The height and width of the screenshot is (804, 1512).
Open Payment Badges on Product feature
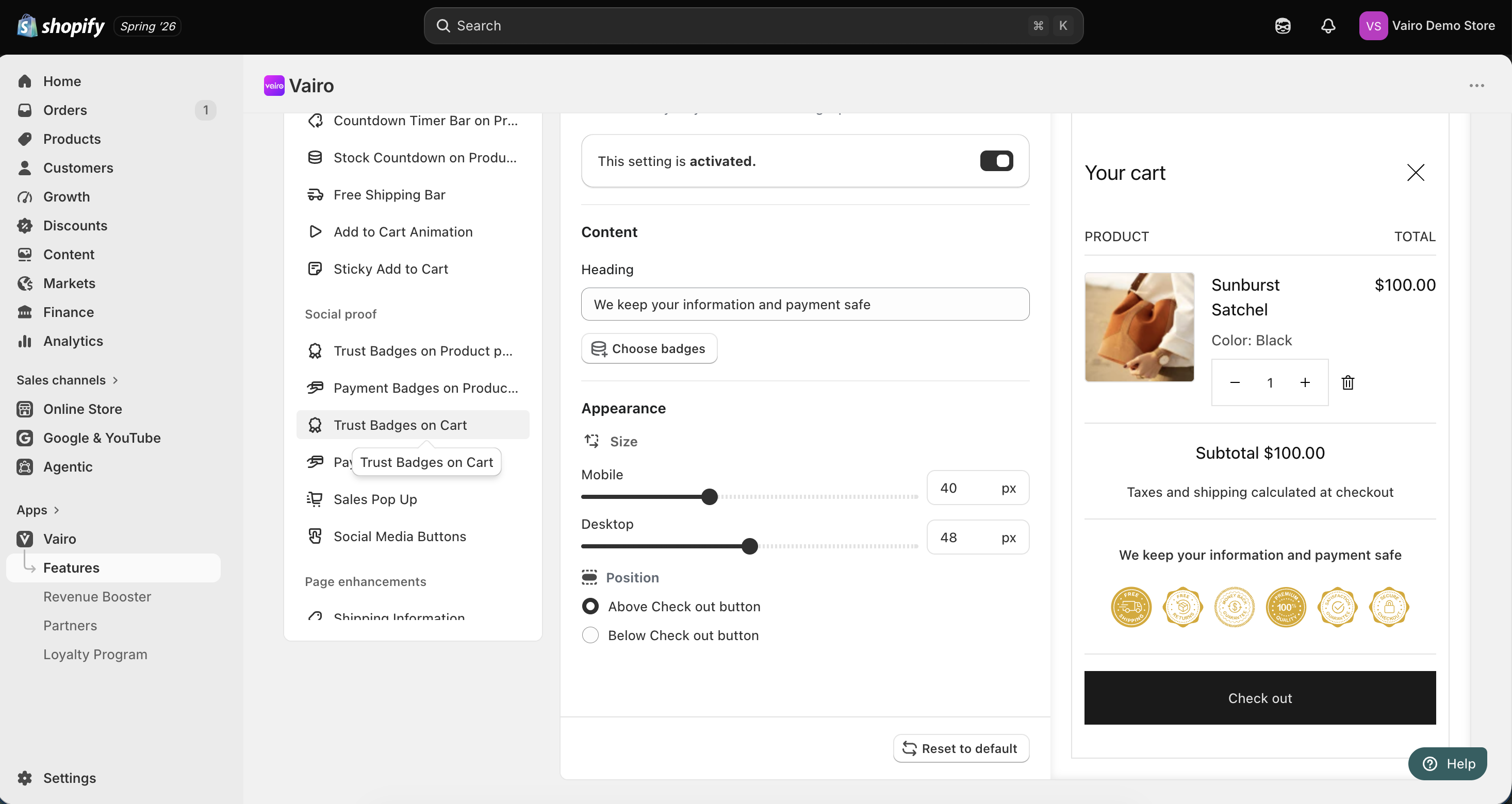point(413,388)
